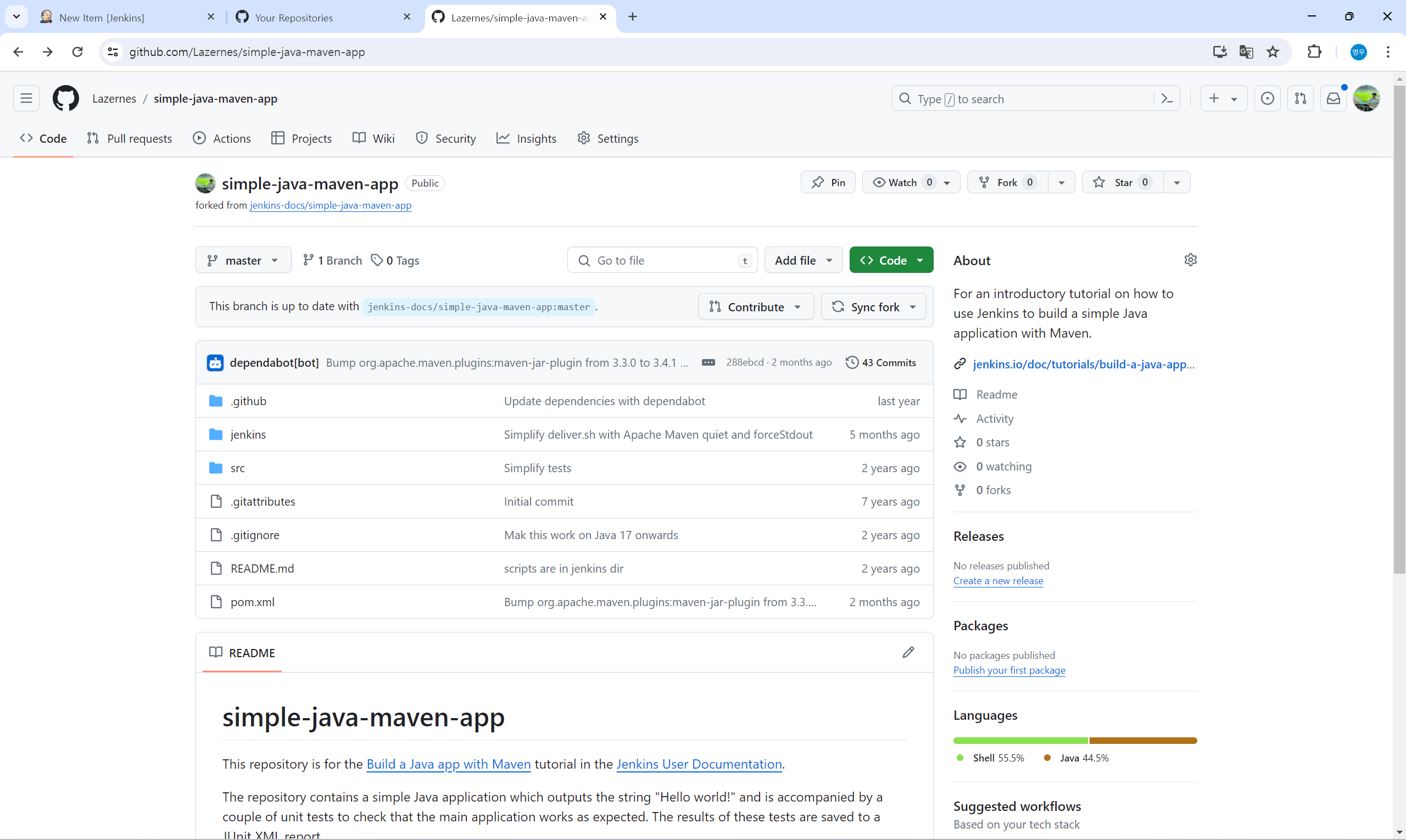
Task: View site information icon in address bar
Action: 113,52
